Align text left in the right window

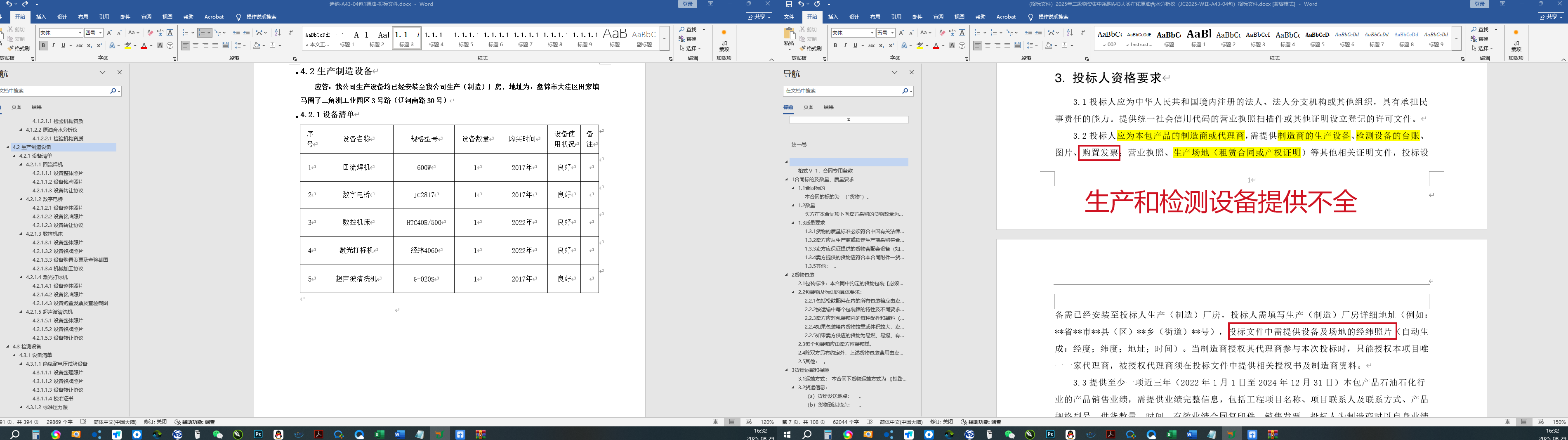978,46
